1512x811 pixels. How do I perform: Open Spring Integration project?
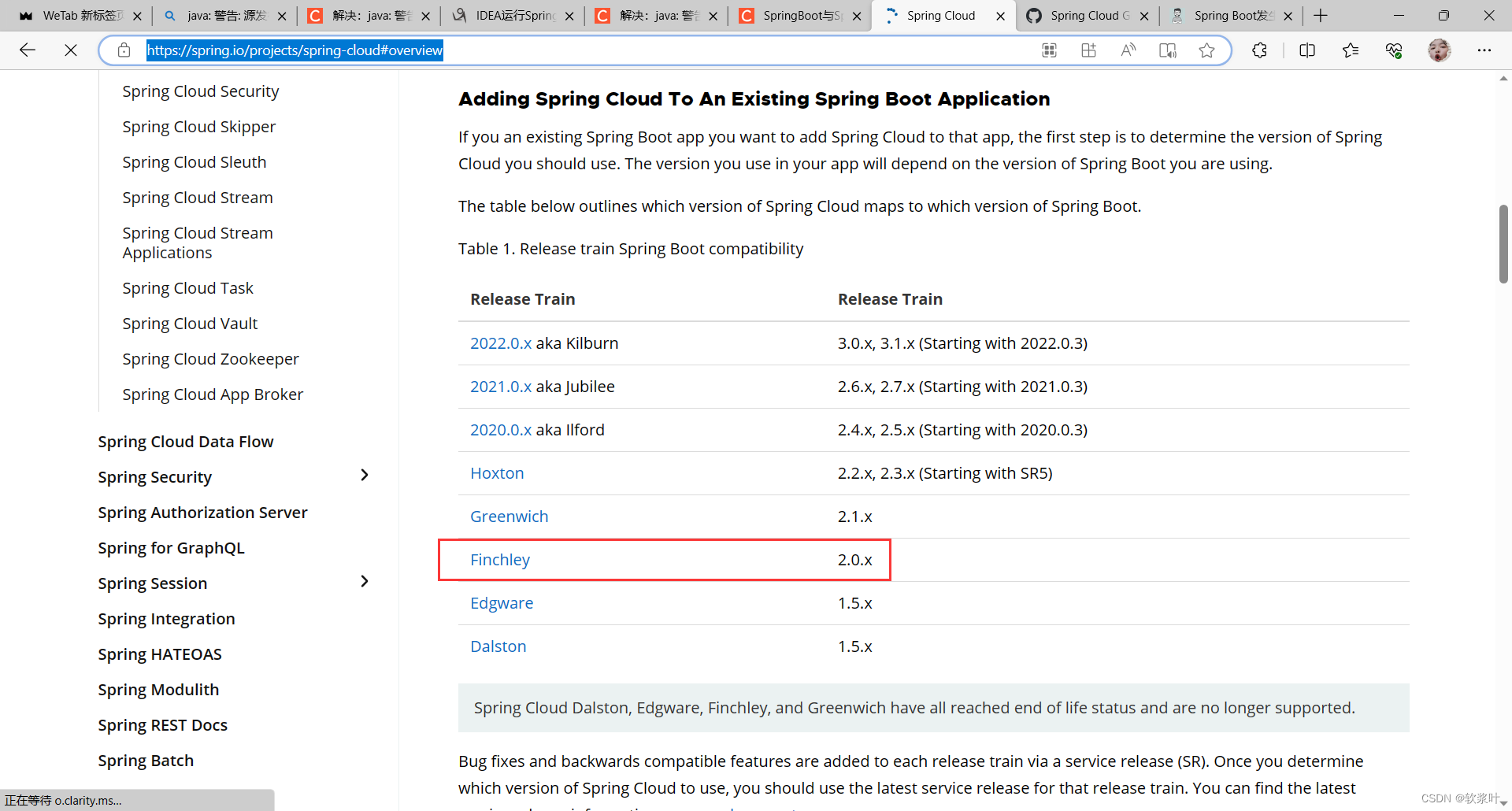(x=166, y=619)
